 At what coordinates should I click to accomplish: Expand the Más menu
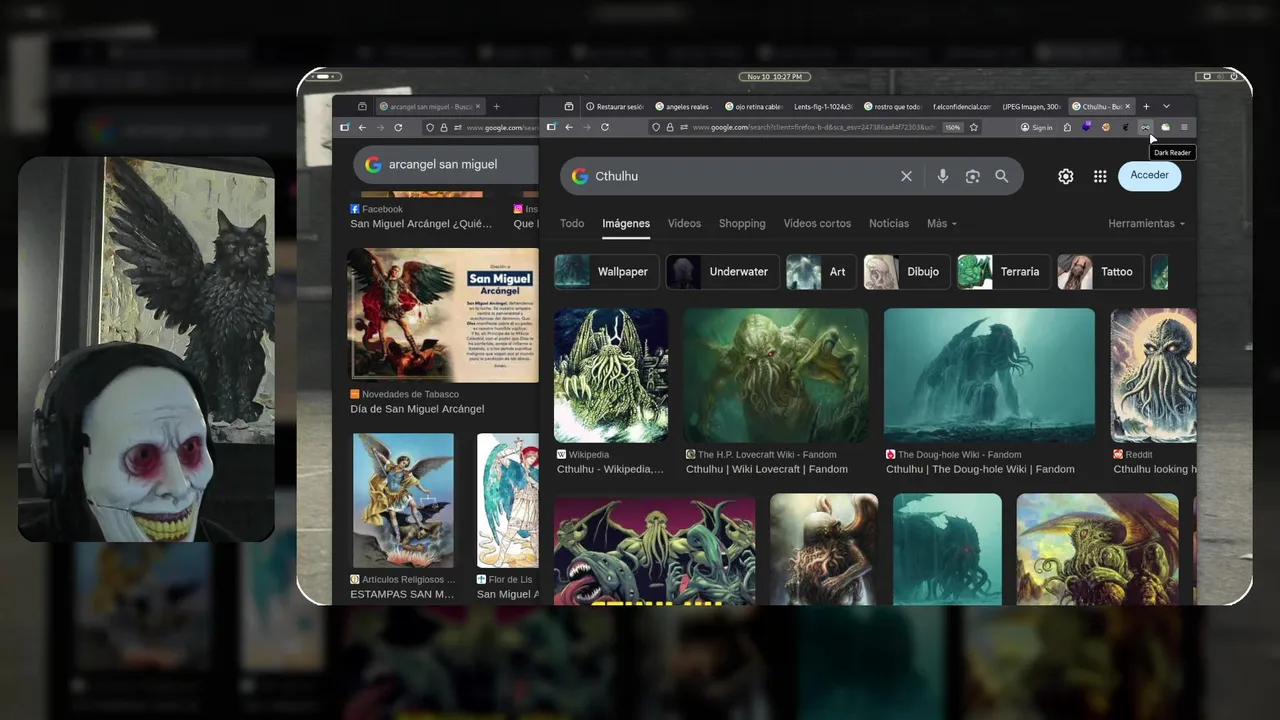941,223
